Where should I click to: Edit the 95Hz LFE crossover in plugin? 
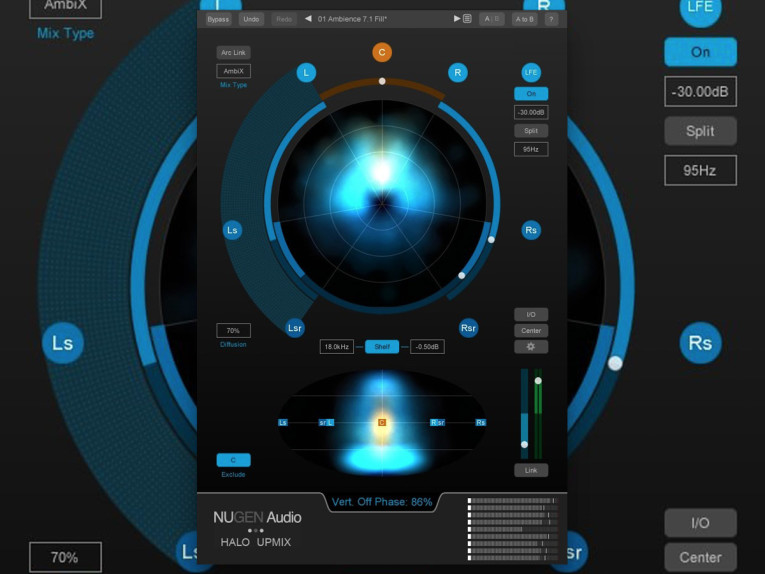coord(531,149)
